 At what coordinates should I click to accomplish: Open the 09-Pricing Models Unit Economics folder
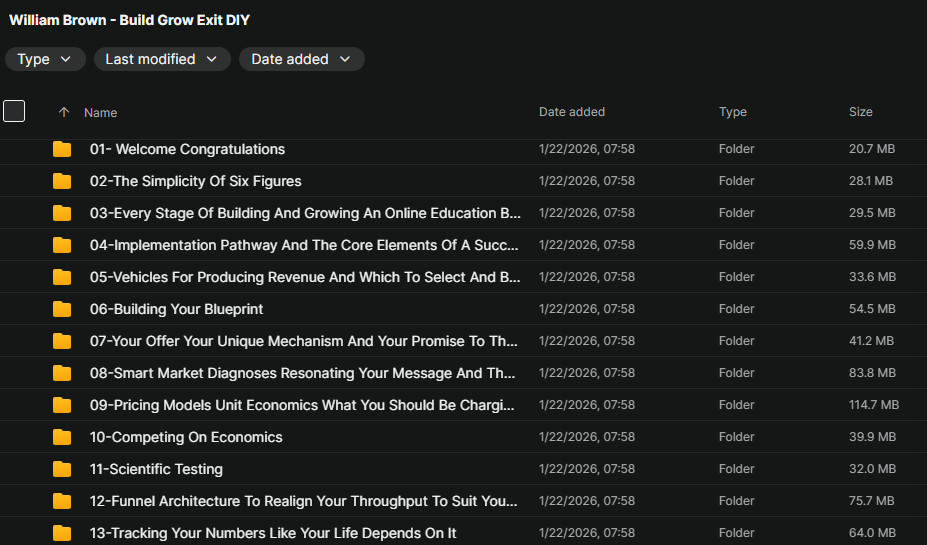pos(303,405)
